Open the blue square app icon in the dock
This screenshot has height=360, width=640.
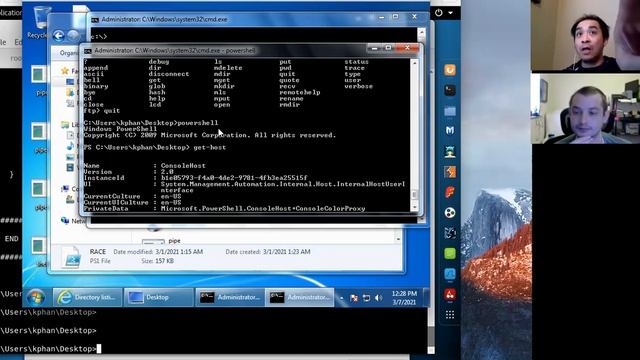pos(450,274)
